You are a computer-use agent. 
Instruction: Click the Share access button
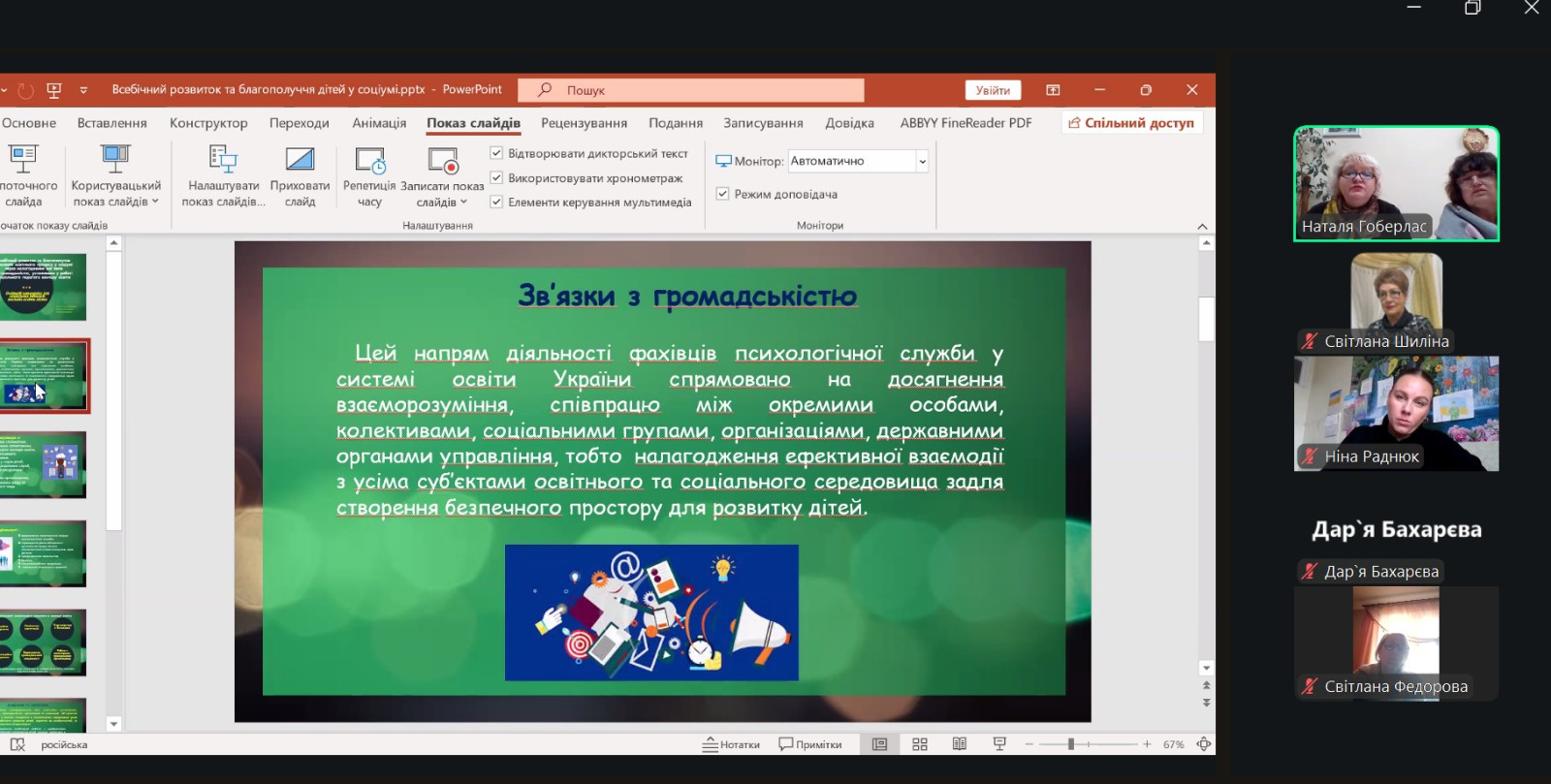1131,123
